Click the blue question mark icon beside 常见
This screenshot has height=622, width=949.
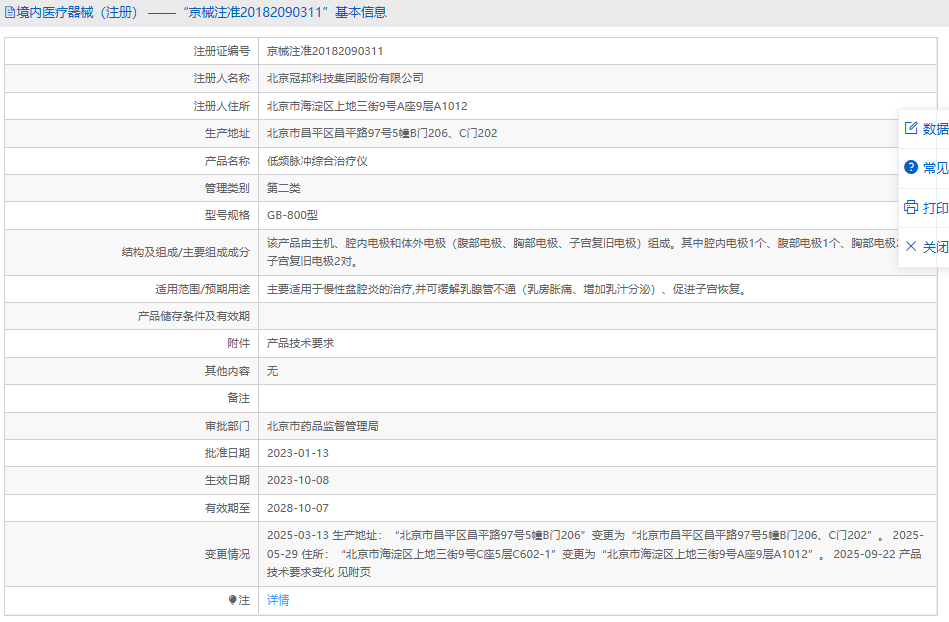coord(911,167)
